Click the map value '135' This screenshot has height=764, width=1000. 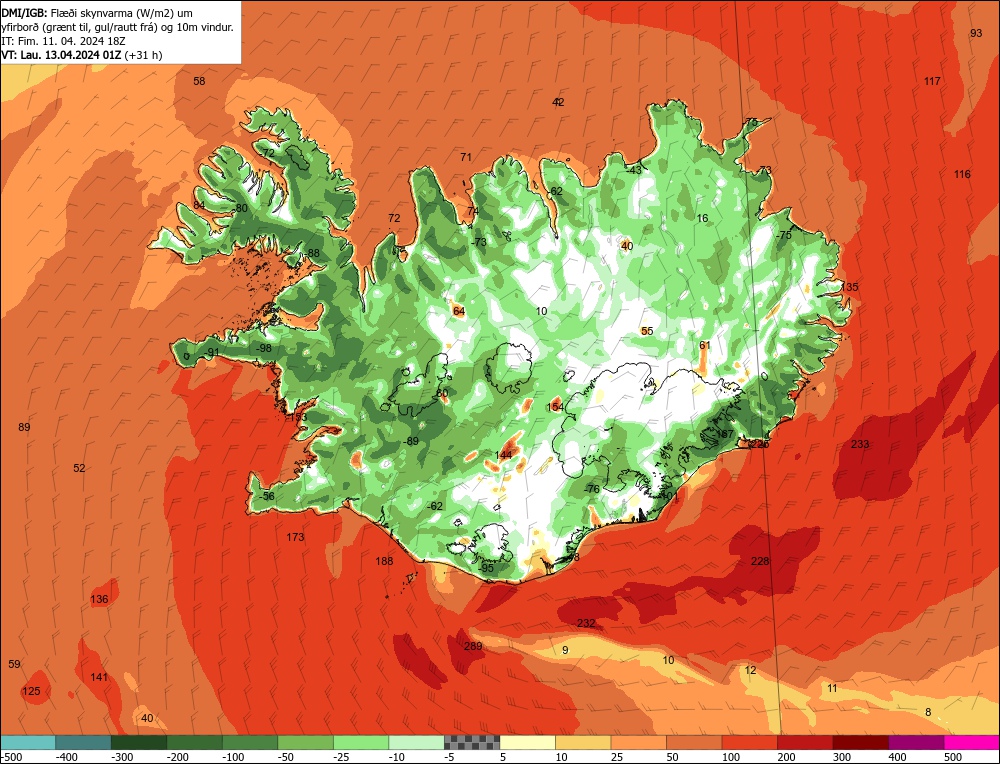(849, 287)
